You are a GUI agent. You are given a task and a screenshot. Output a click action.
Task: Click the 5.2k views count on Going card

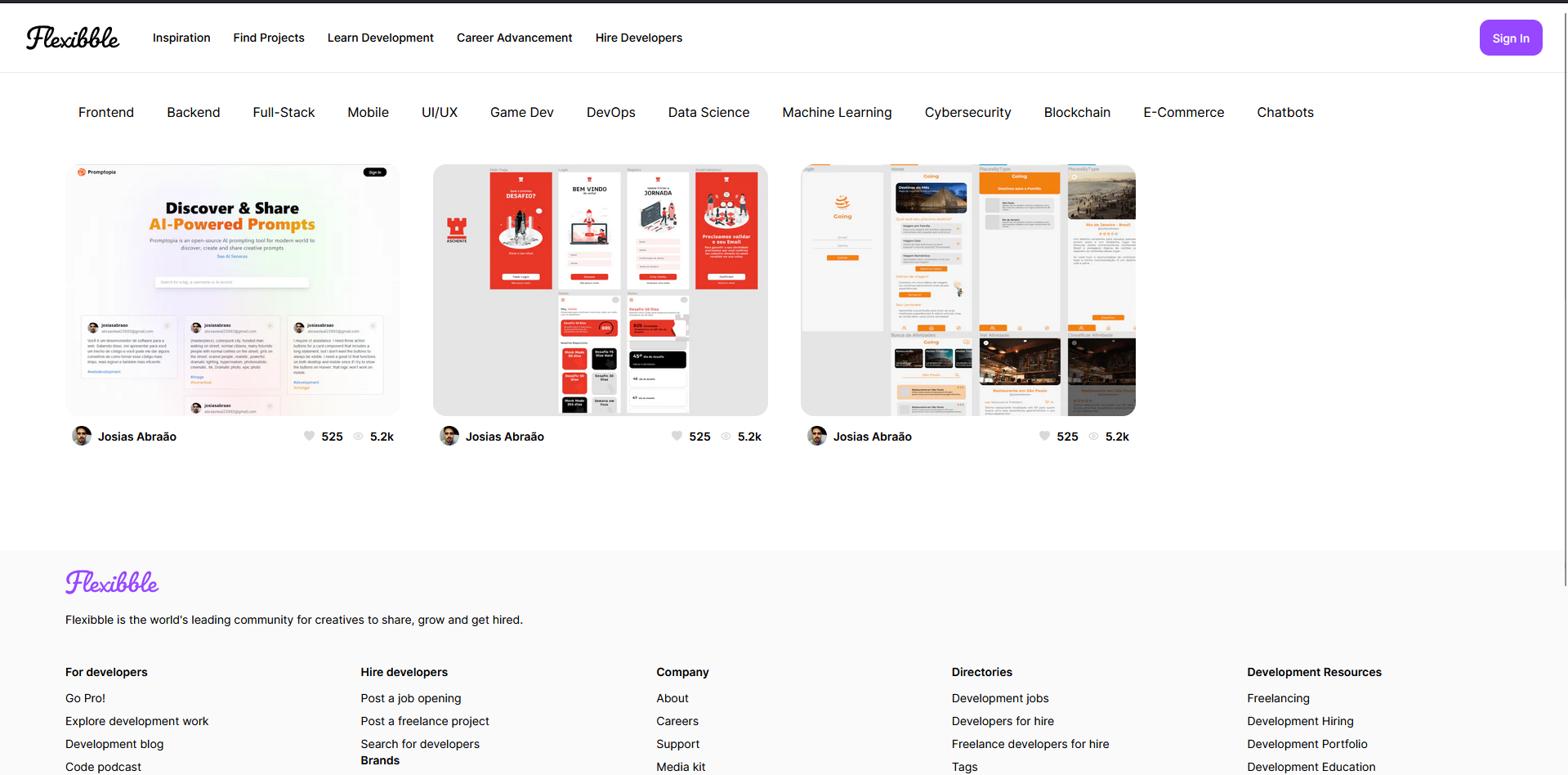tap(1117, 437)
